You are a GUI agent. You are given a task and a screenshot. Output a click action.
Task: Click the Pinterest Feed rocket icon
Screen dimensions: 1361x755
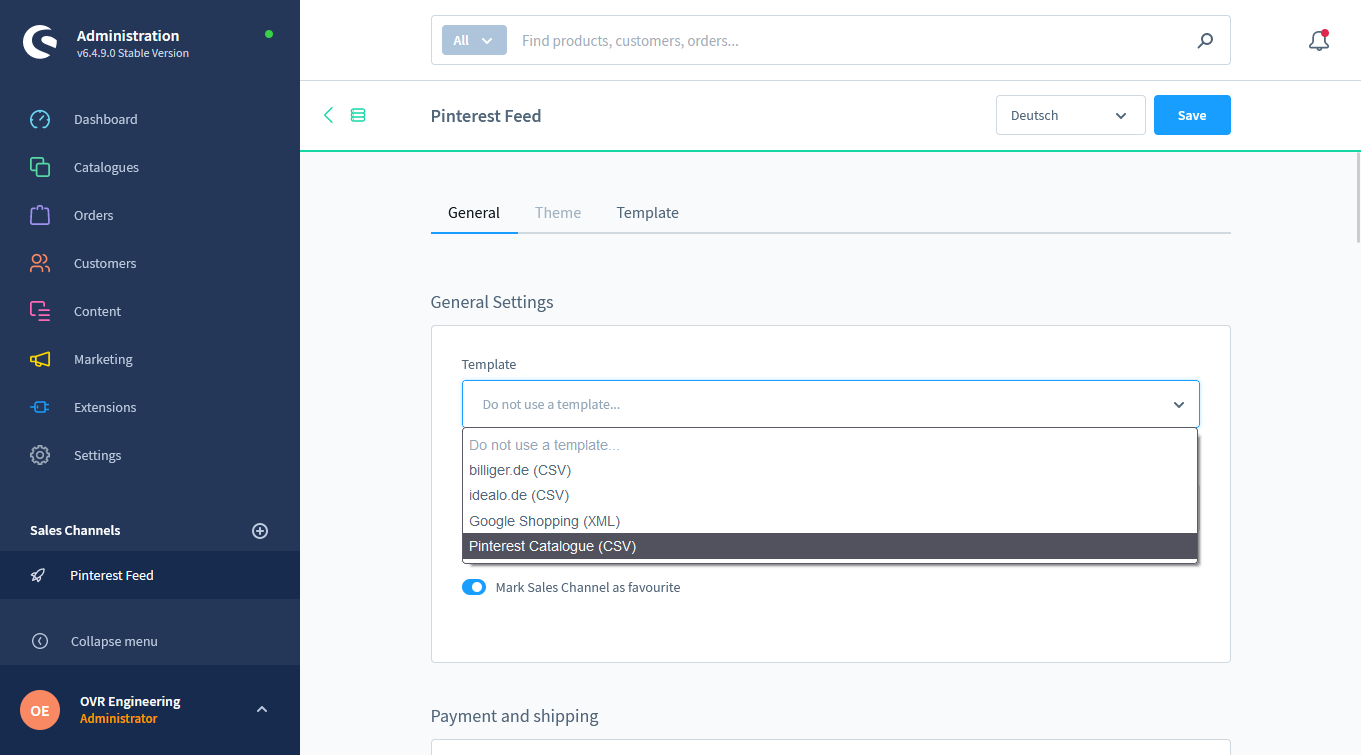[x=38, y=575]
